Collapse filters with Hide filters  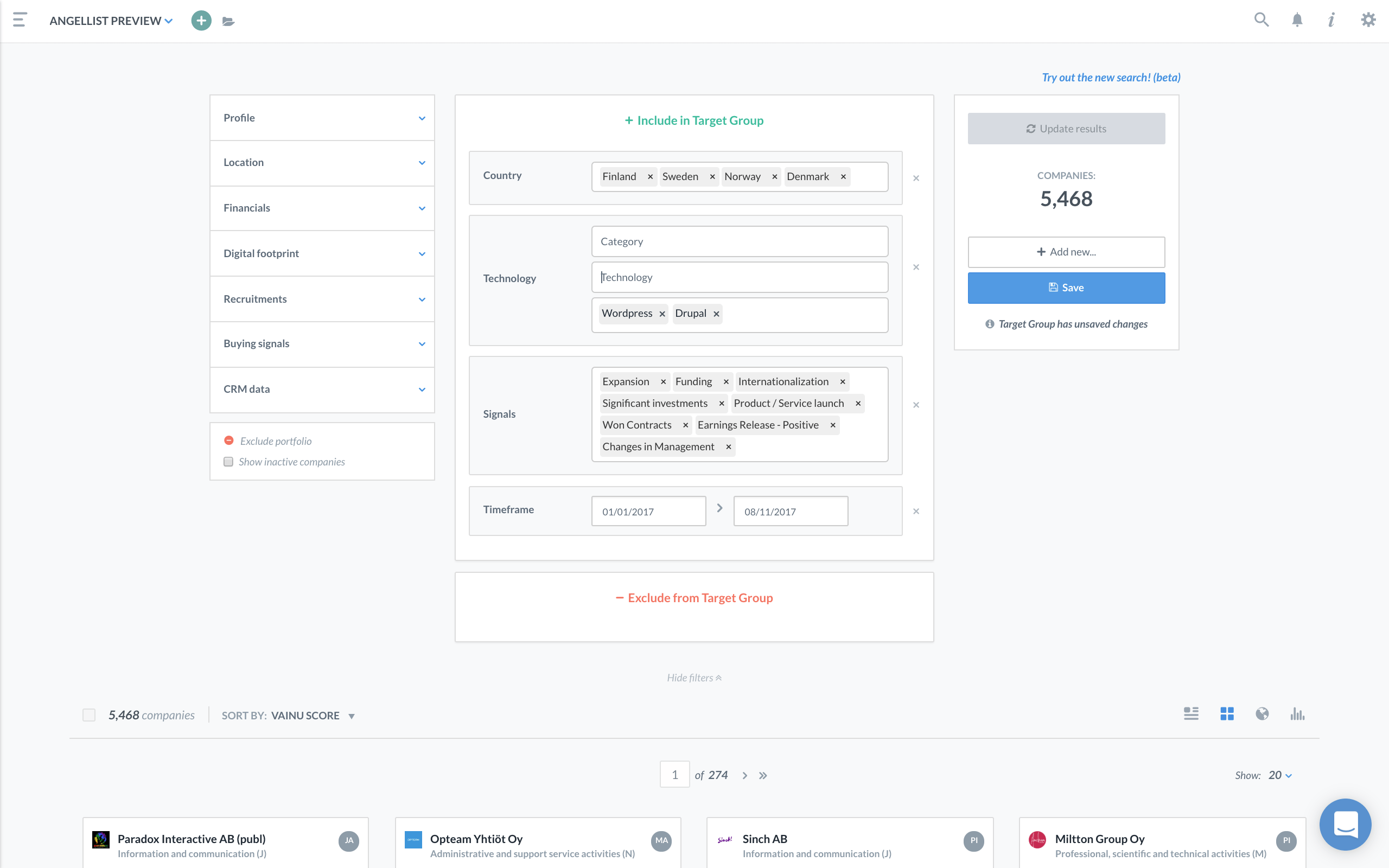[694, 678]
